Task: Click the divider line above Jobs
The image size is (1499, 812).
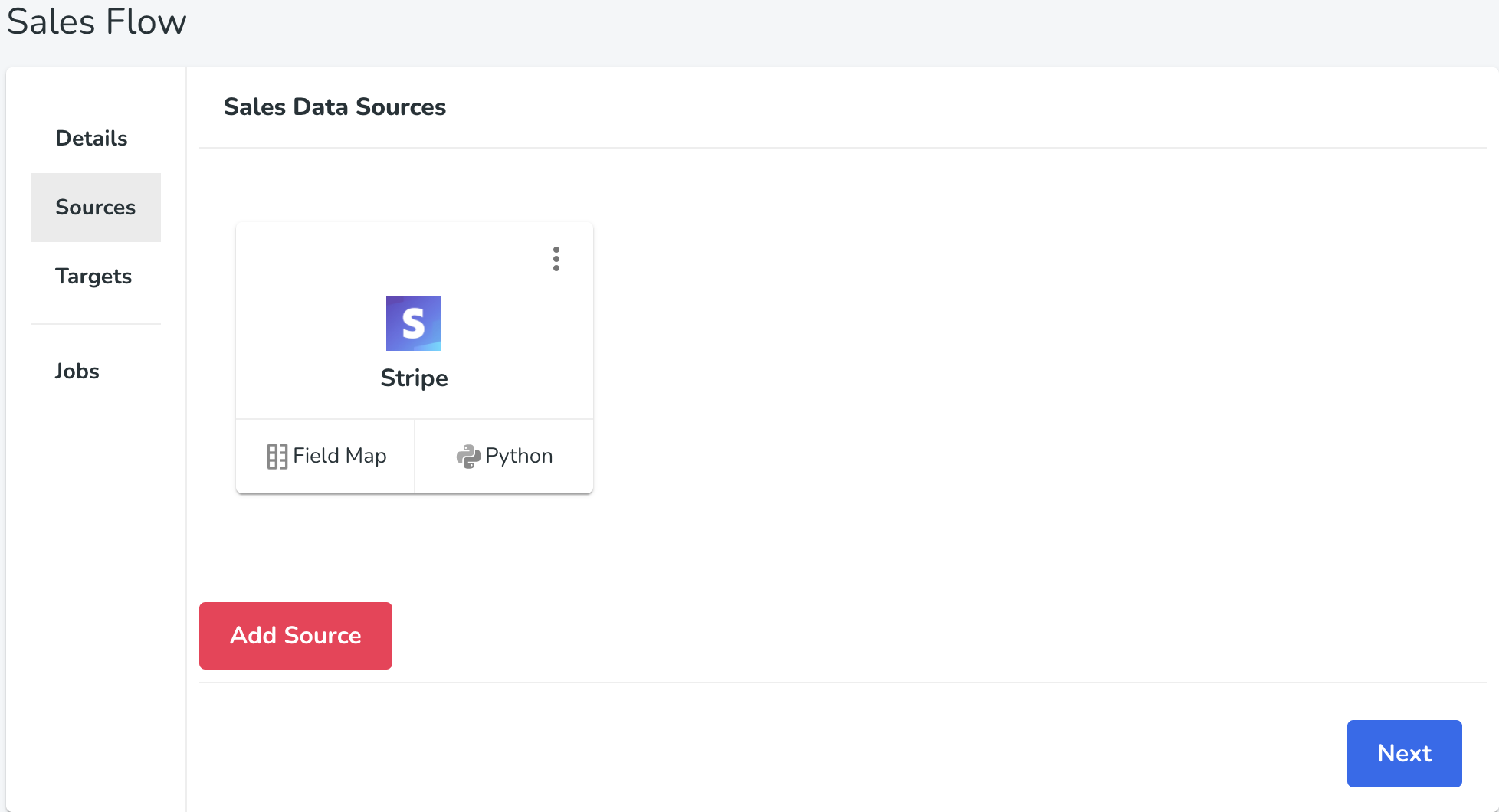Action: tap(96, 324)
